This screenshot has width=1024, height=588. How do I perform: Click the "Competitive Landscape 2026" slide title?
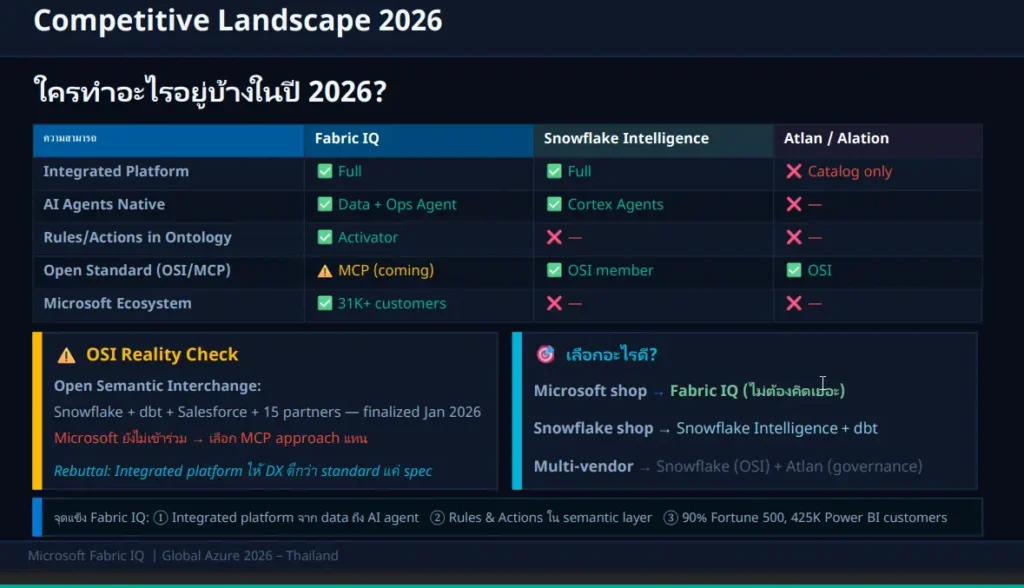[238, 20]
